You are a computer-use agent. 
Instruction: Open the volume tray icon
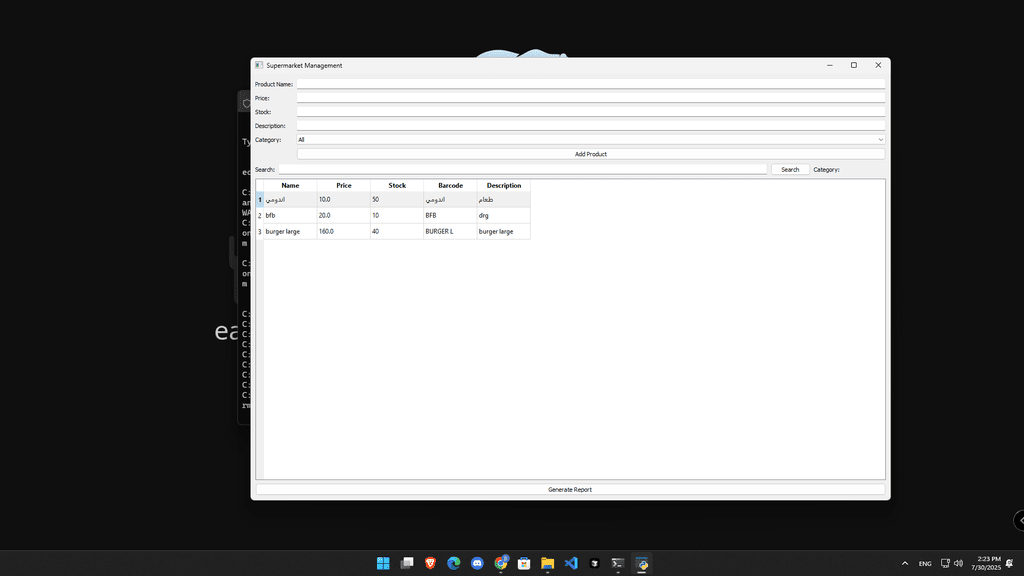[958, 563]
